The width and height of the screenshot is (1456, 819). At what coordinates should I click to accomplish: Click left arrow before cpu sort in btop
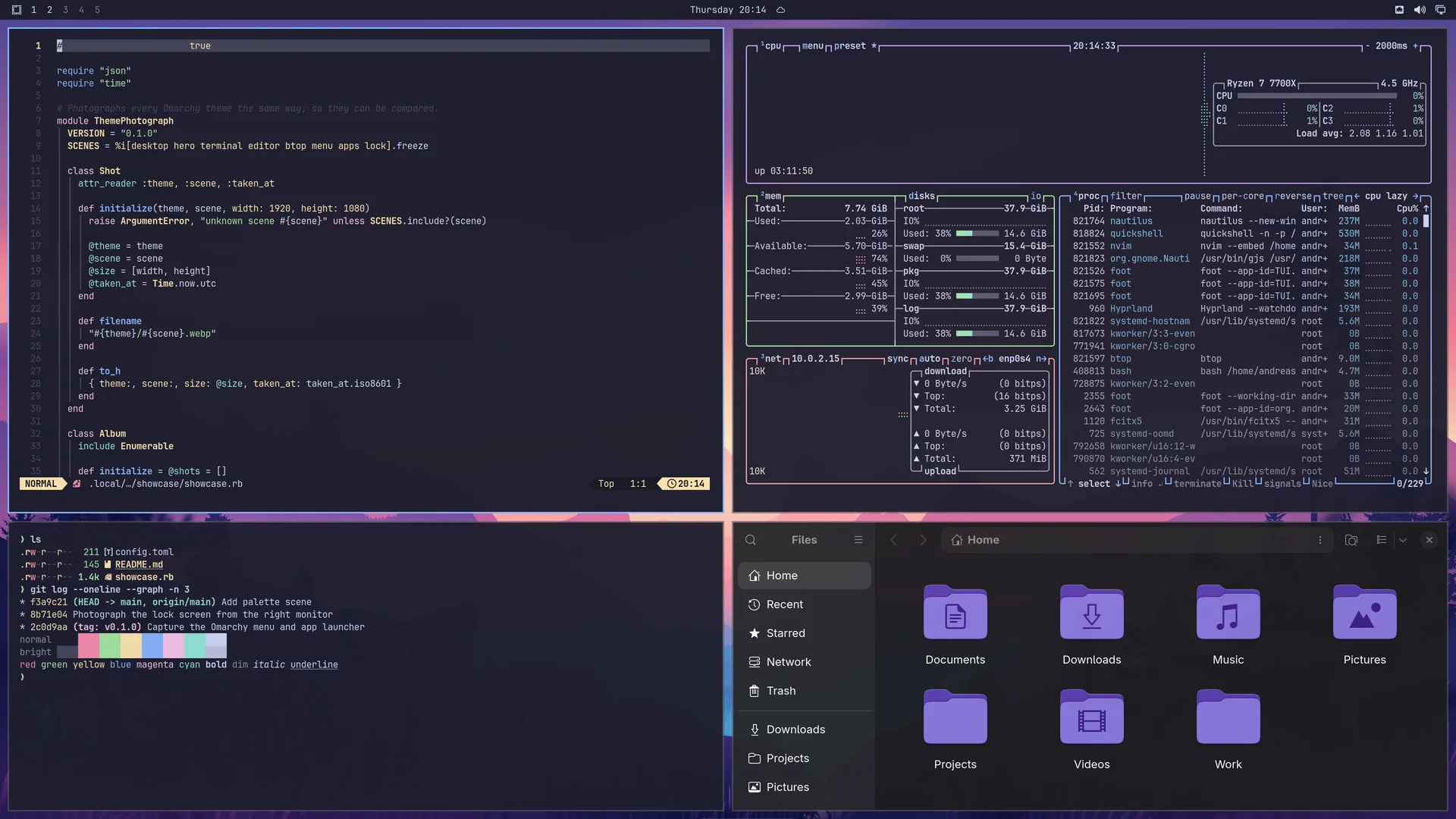click(x=1357, y=196)
